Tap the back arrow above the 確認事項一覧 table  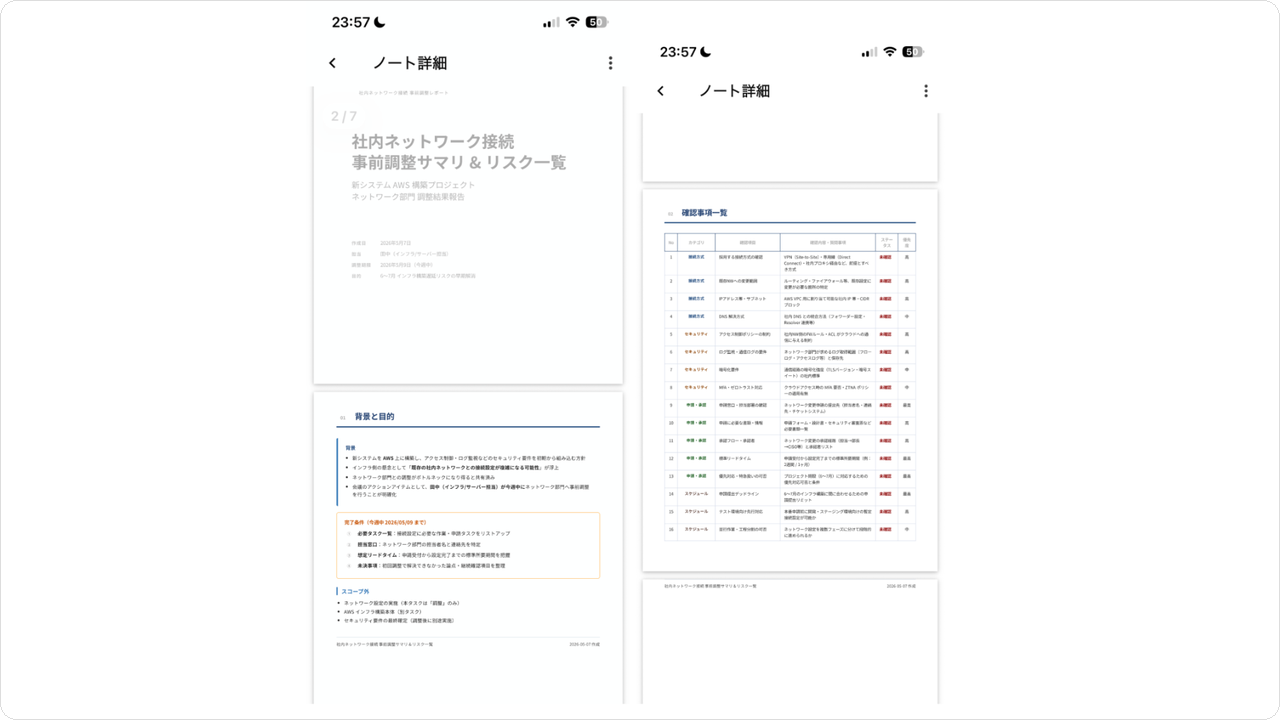(660, 91)
